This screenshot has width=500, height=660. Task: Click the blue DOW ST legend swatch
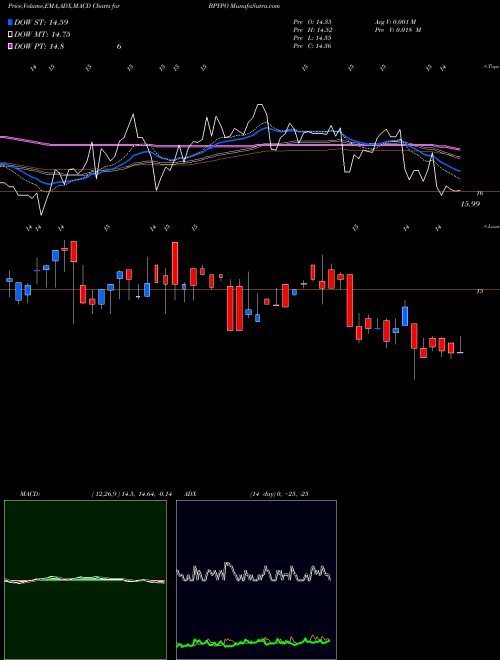coord(10,22)
